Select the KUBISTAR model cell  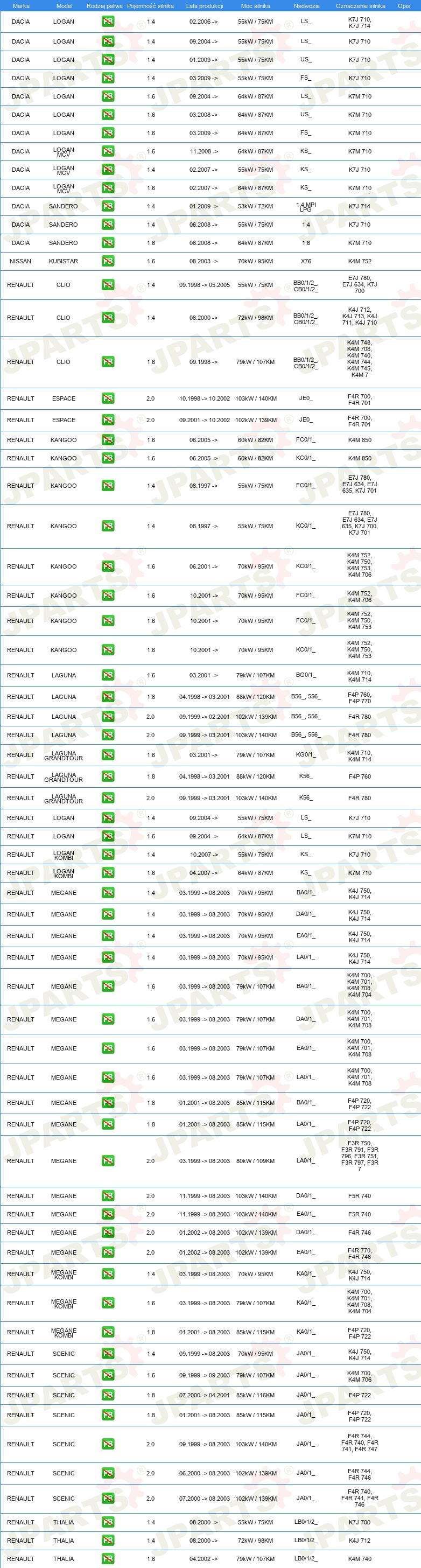tap(64, 261)
